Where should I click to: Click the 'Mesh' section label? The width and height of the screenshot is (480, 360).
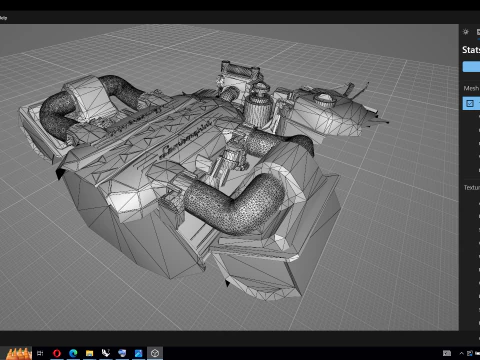[x=471, y=88]
